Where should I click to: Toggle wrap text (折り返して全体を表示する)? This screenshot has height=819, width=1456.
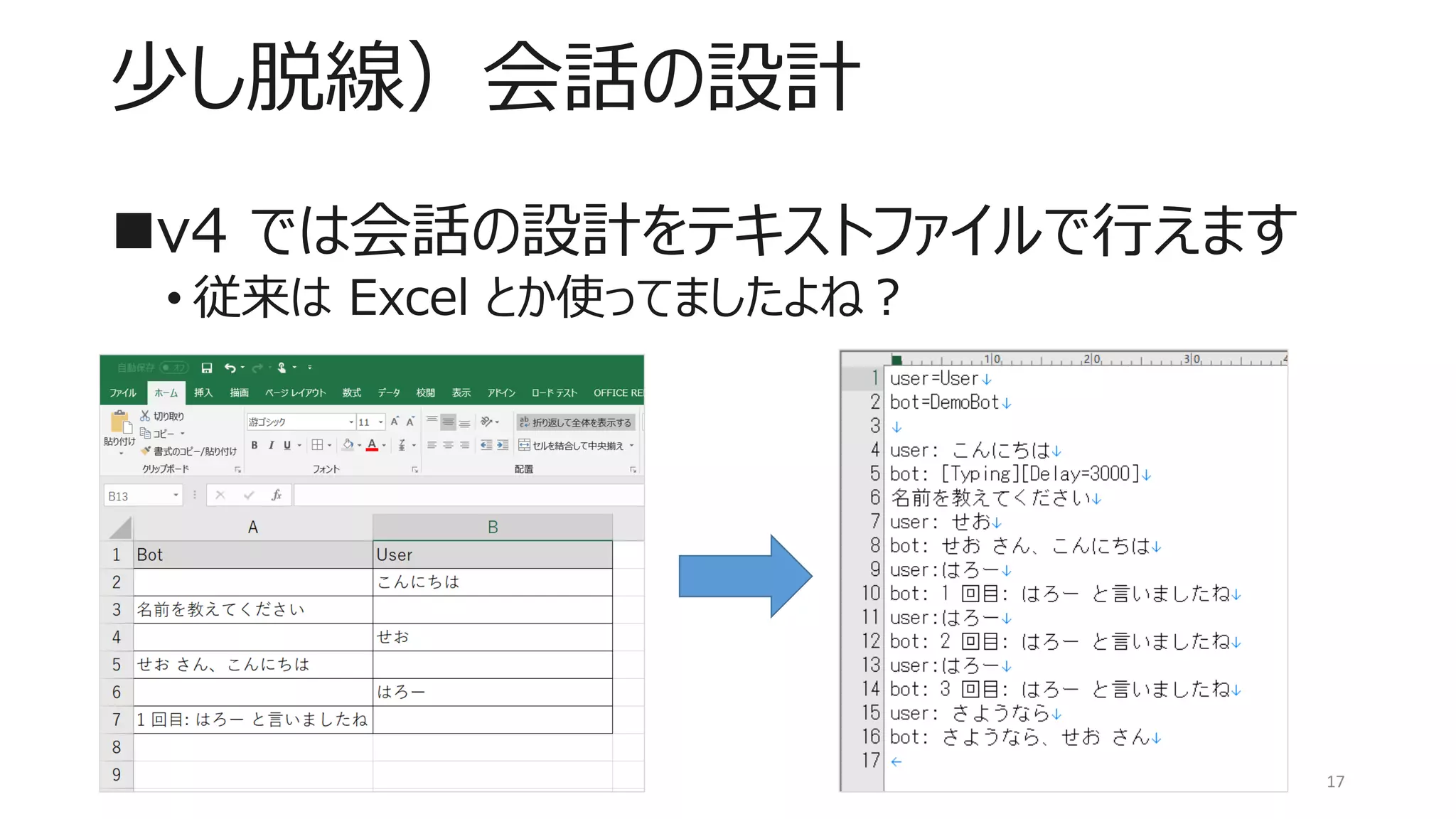tap(575, 422)
